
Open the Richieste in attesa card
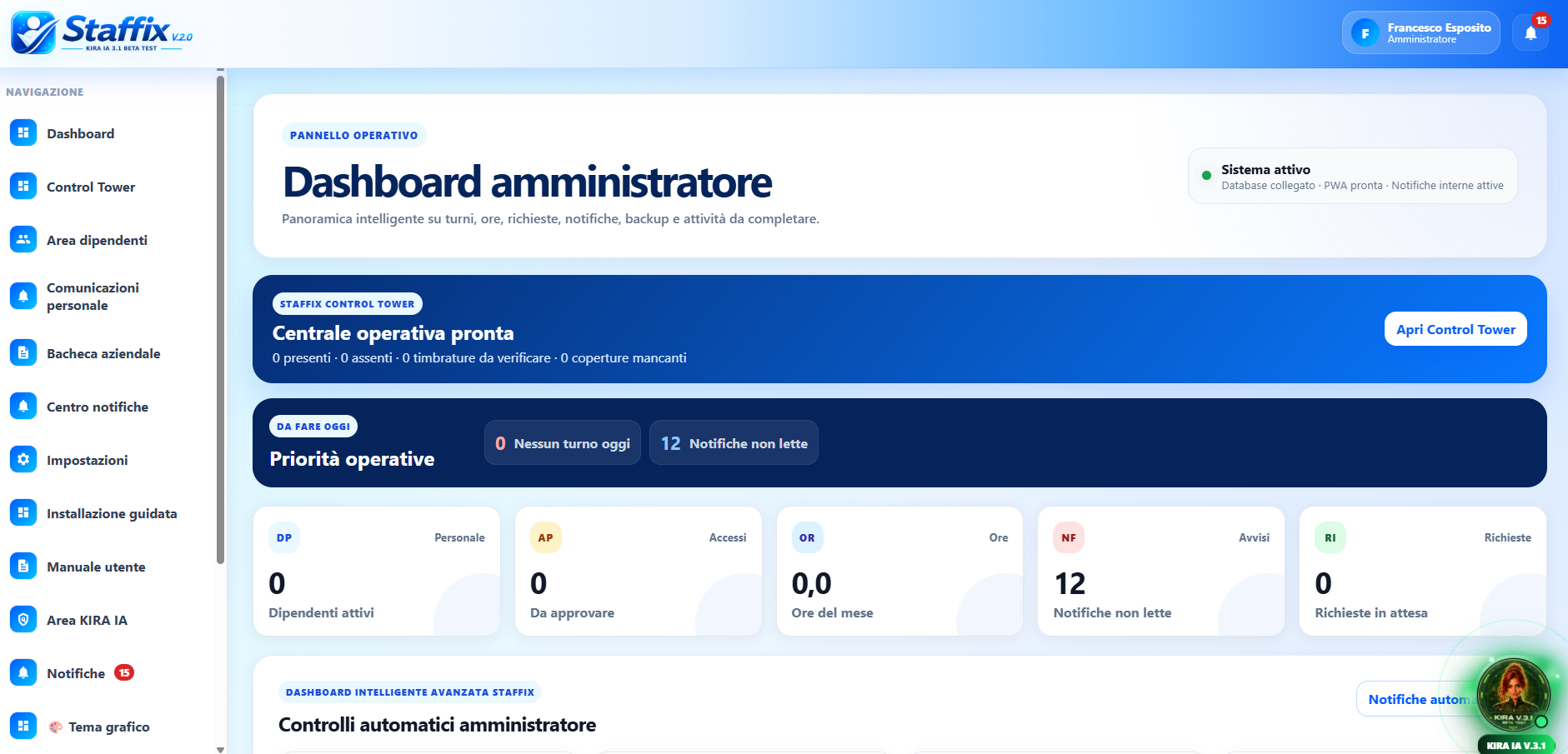tap(1423, 572)
